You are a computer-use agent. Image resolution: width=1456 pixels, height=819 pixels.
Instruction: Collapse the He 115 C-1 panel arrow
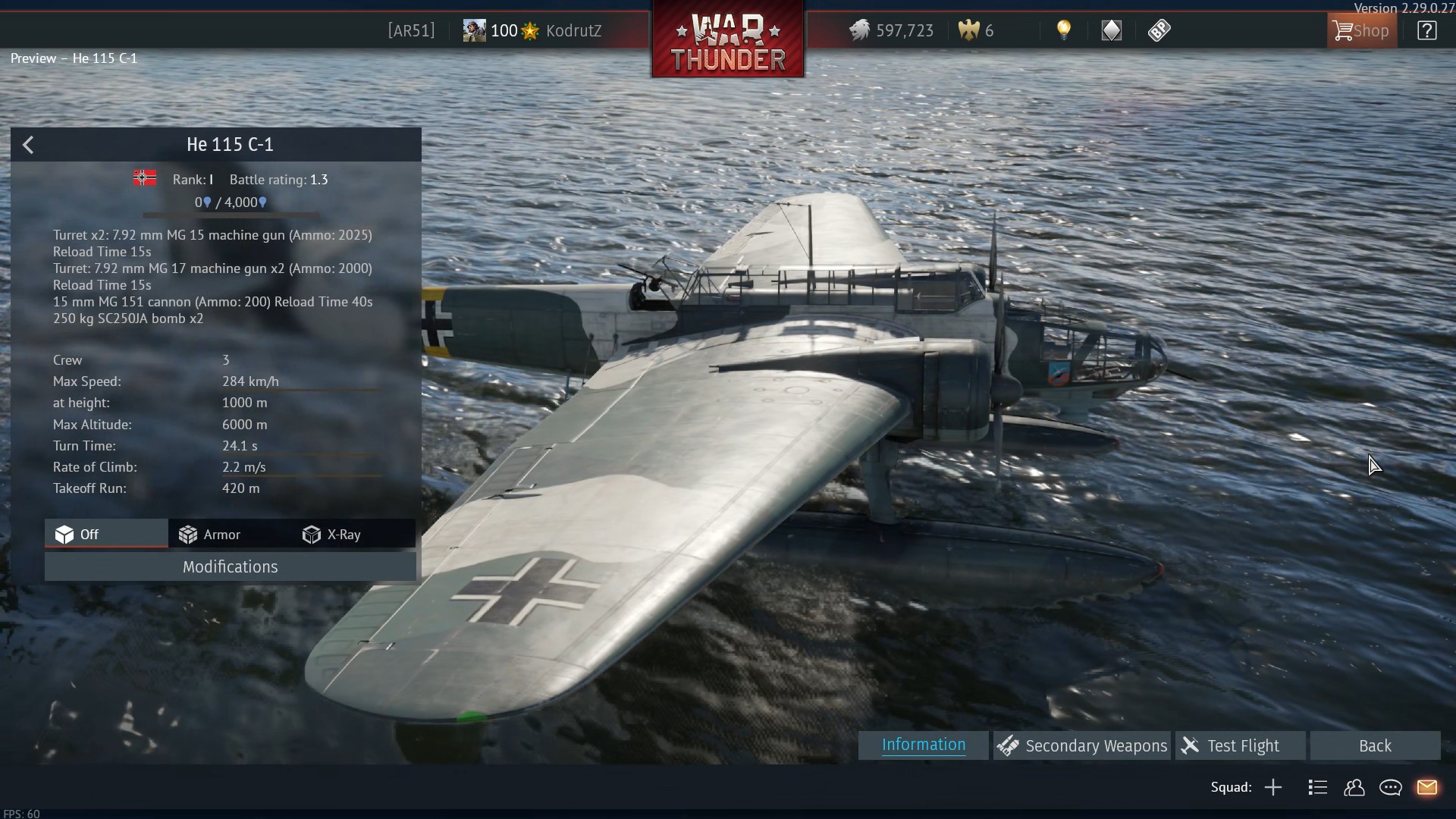tap(28, 145)
